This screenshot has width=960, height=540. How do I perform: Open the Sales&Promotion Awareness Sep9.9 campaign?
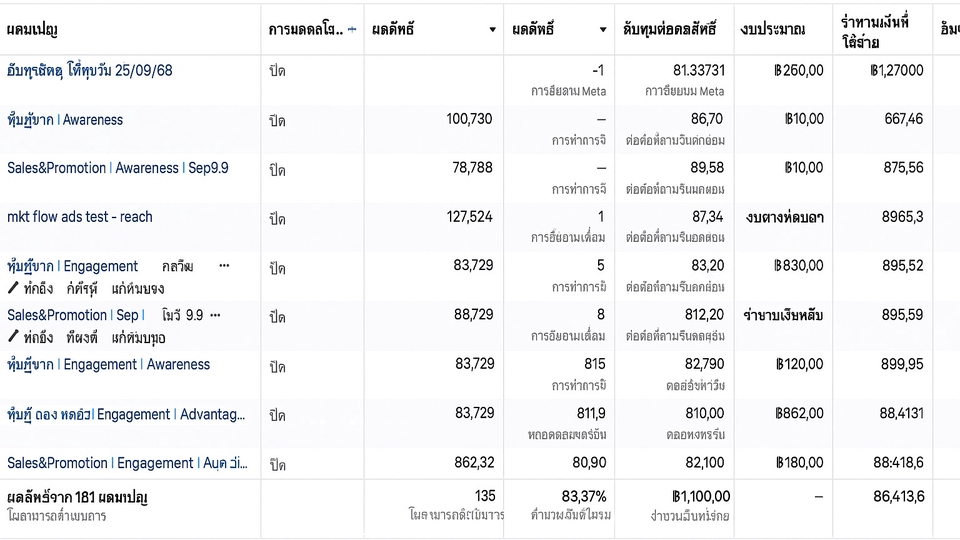tap(118, 168)
